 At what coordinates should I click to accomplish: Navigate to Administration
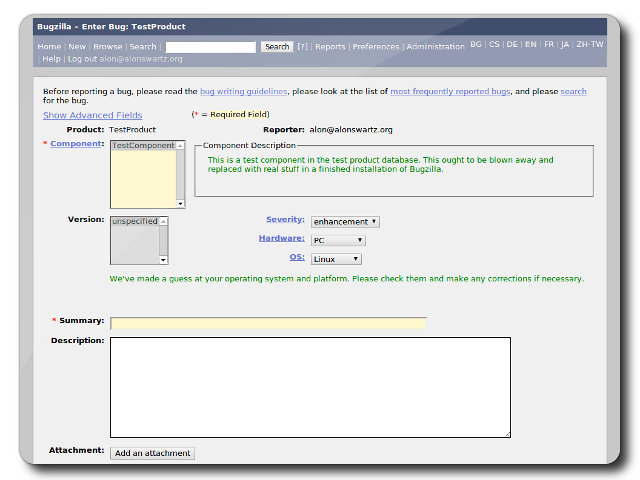(435, 47)
